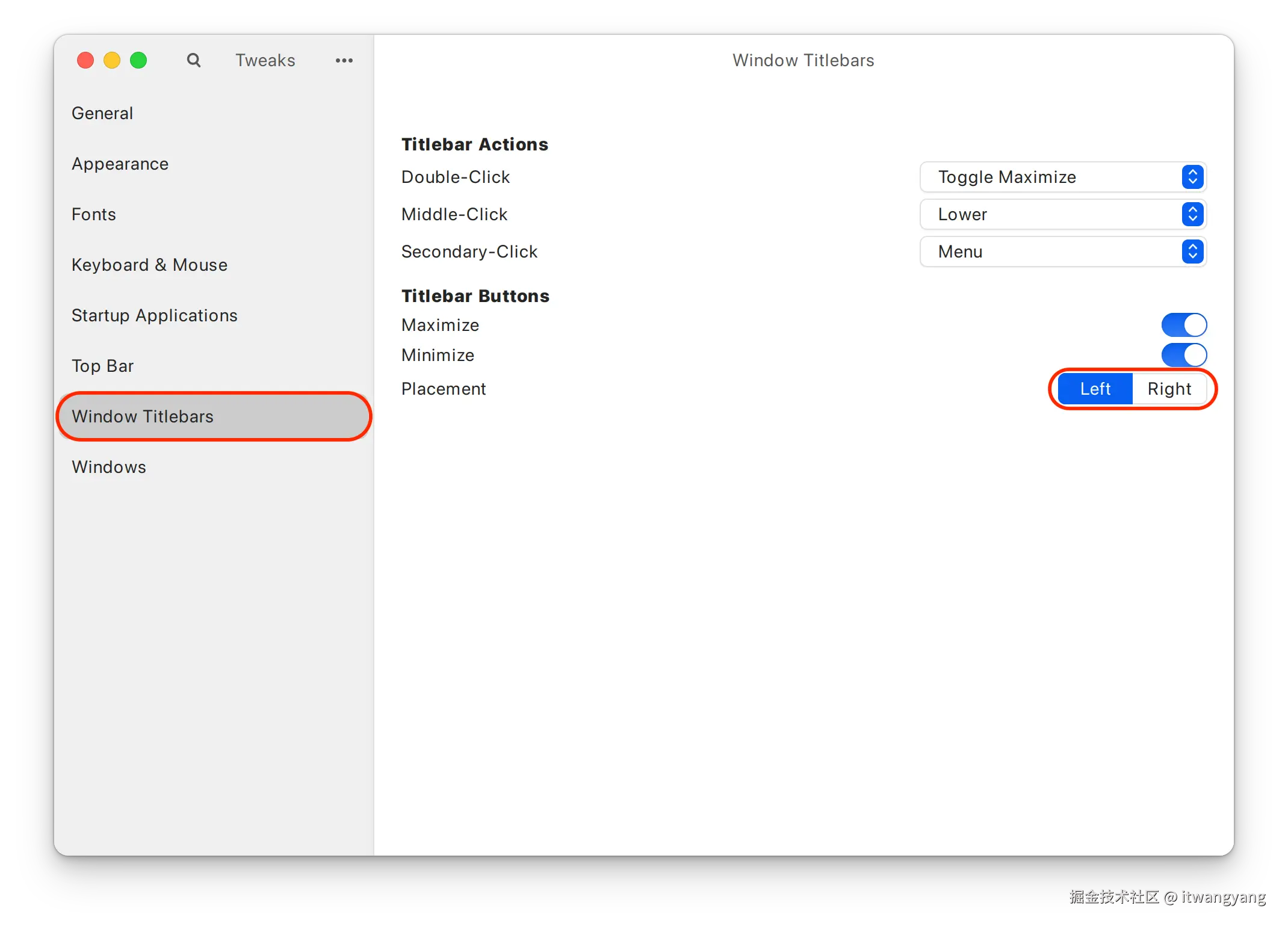The image size is (1288, 929).
Task: Click the yellow minimize window button
Action: tap(112, 60)
